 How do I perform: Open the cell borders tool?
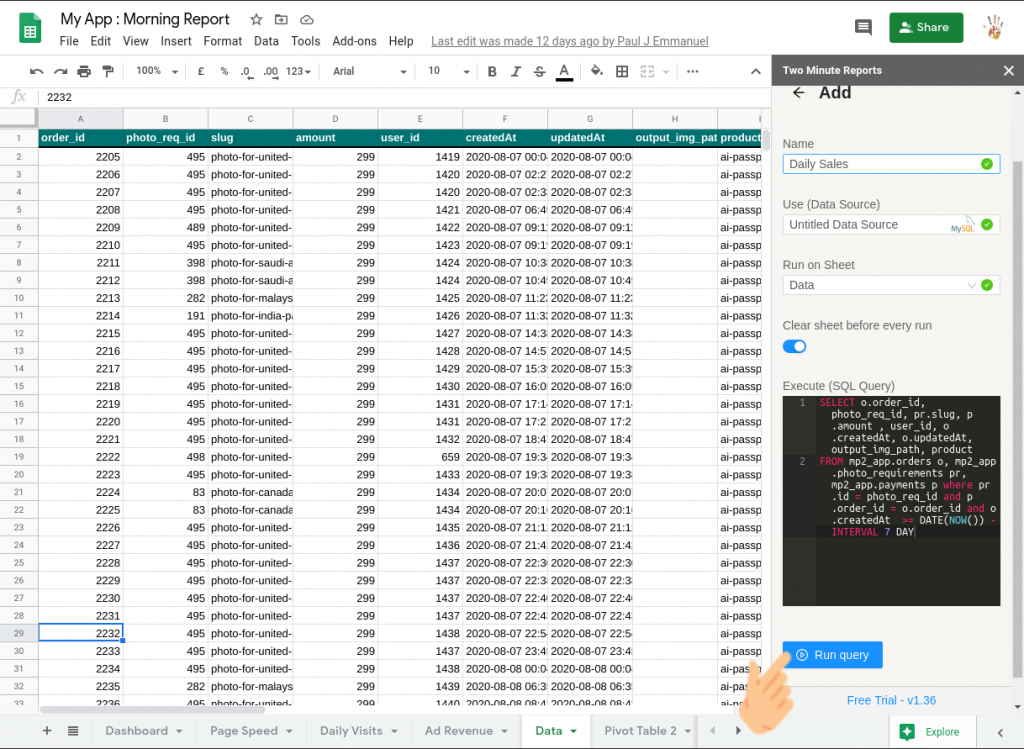(x=622, y=71)
